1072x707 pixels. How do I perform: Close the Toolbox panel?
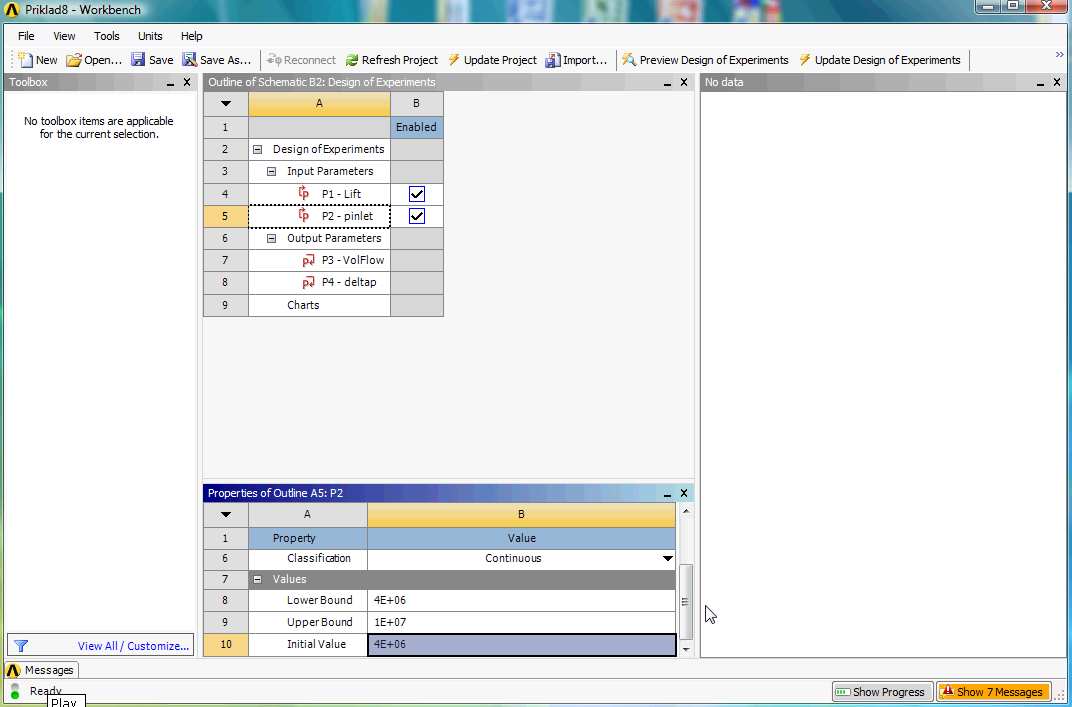[187, 82]
